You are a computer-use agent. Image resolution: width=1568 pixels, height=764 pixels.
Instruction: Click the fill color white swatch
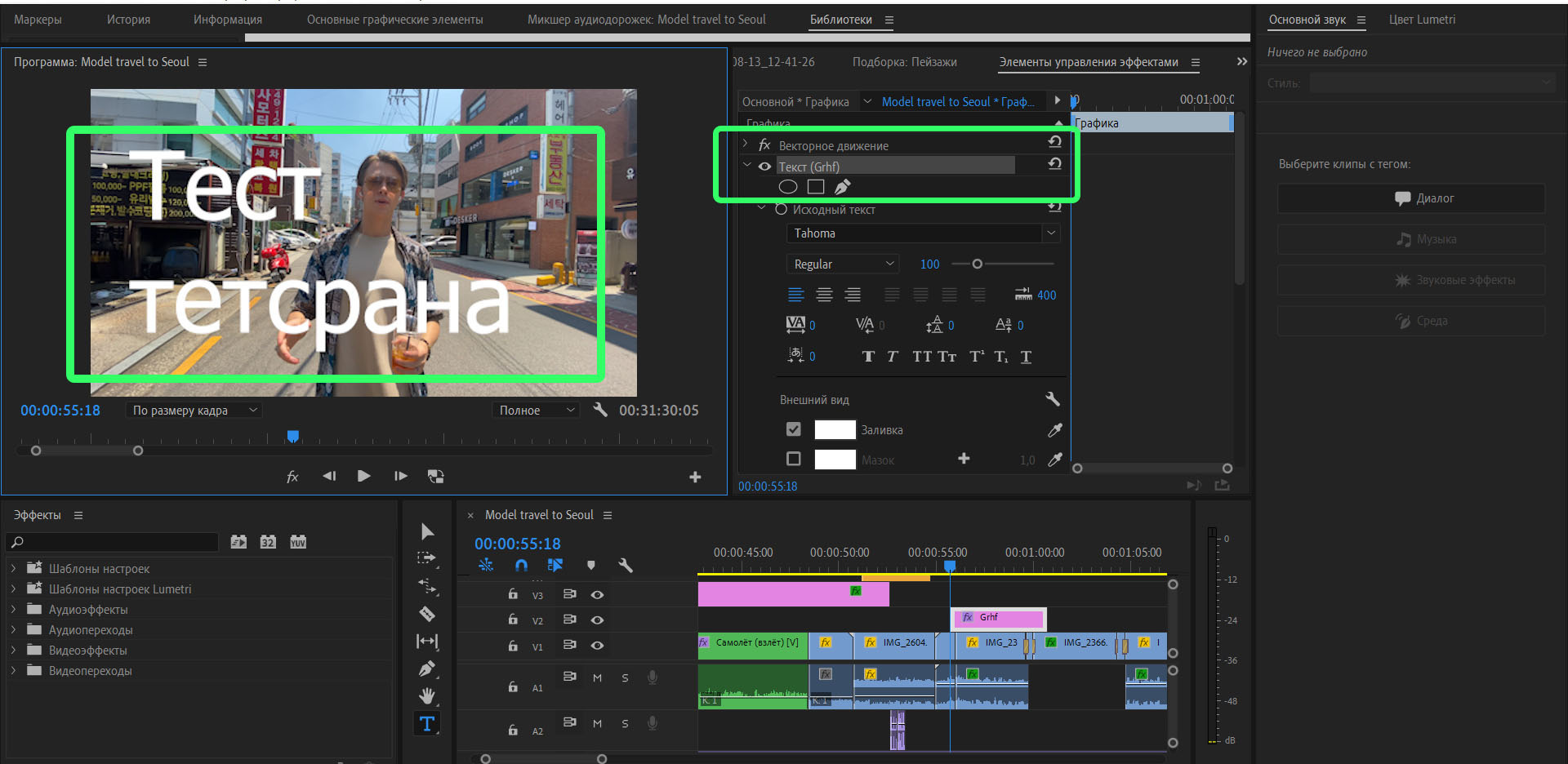[835, 430]
